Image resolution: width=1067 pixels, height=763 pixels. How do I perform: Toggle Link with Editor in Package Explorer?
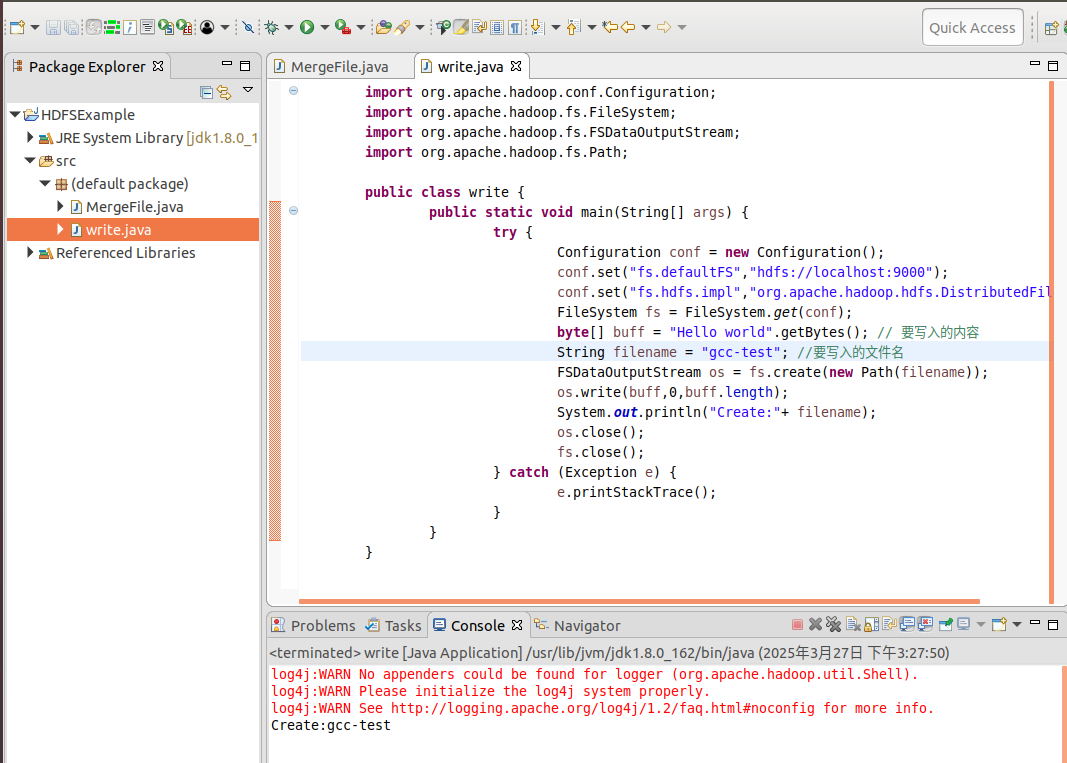pyautogui.click(x=224, y=92)
